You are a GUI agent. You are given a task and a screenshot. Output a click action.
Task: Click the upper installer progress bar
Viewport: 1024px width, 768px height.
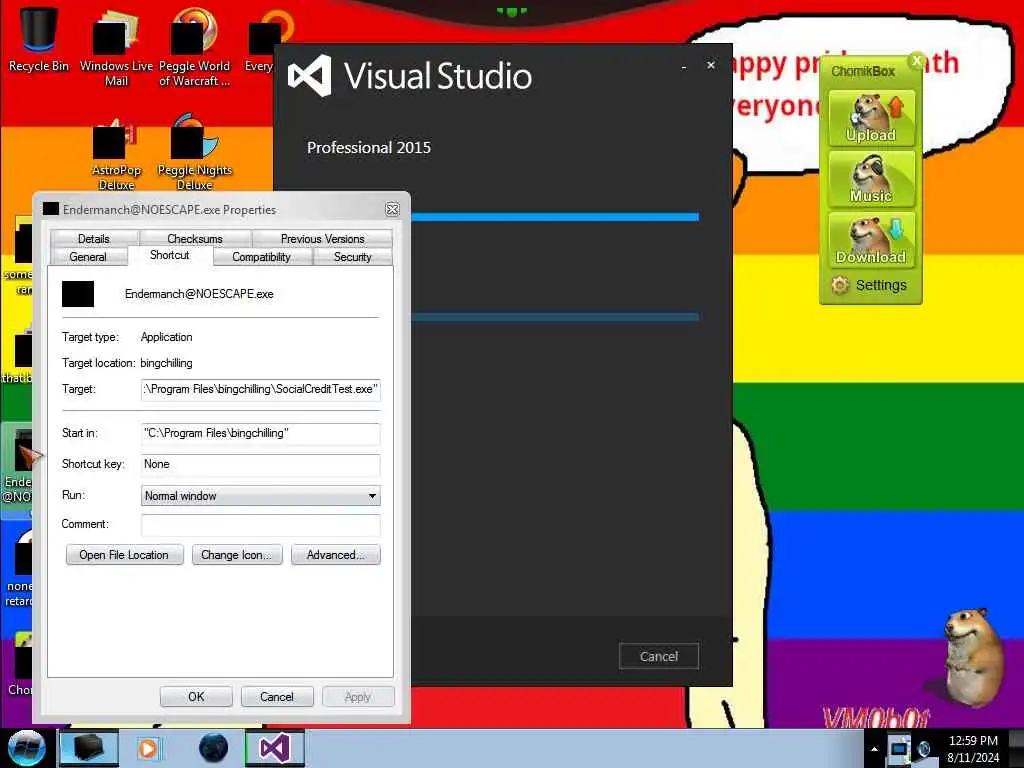click(555, 217)
